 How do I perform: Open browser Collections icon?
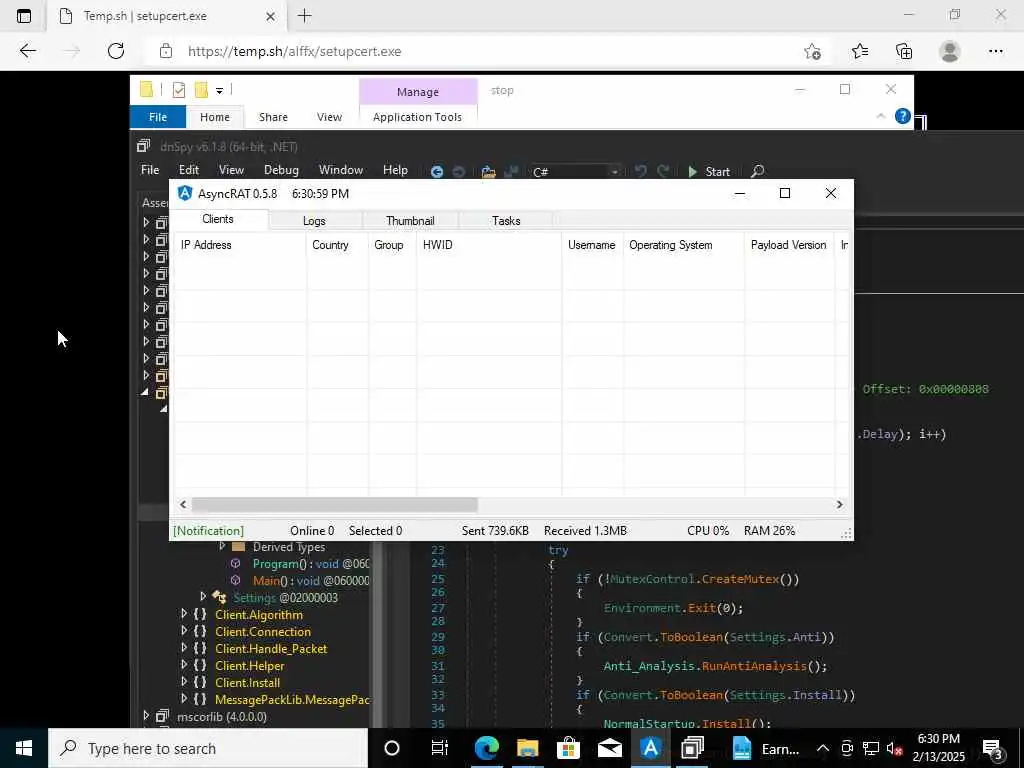[904, 51]
